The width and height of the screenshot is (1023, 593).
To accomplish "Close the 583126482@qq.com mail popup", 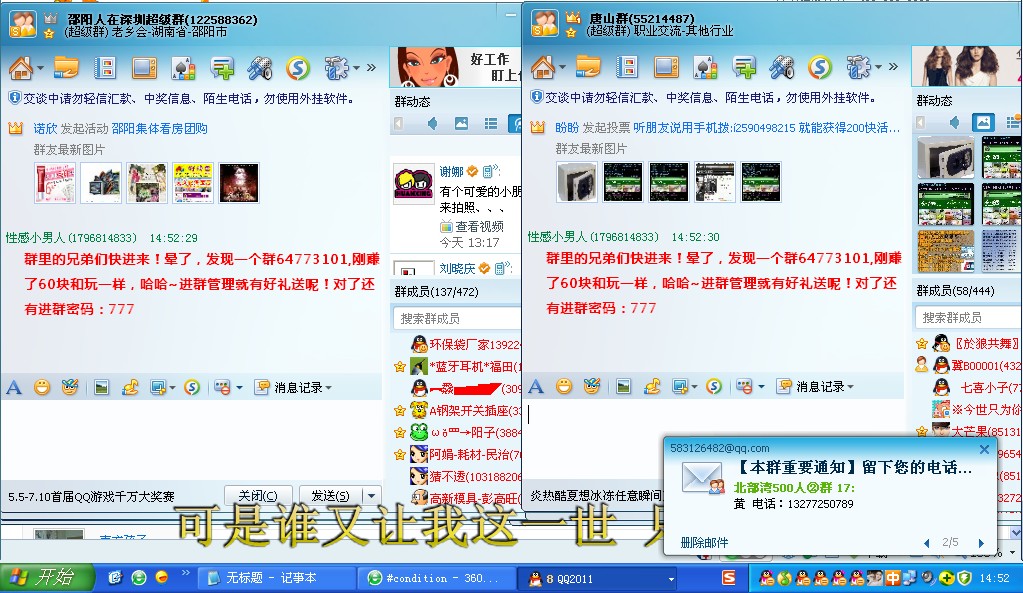I will pyautogui.click(x=984, y=449).
